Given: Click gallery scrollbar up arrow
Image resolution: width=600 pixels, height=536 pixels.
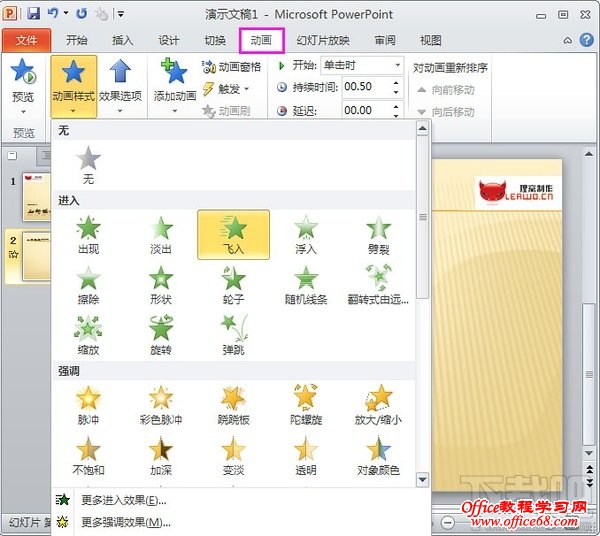Looking at the screenshot, I should tap(422, 129).
